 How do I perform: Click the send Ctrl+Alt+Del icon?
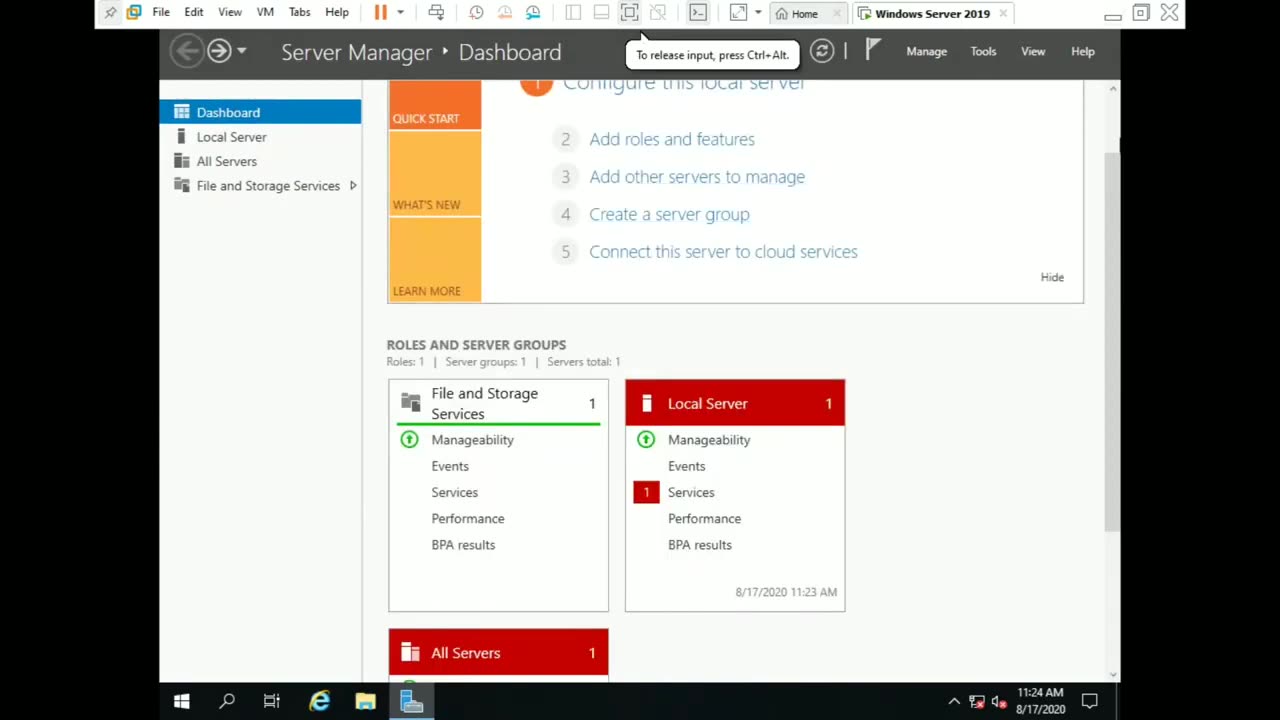pos(436,13)
